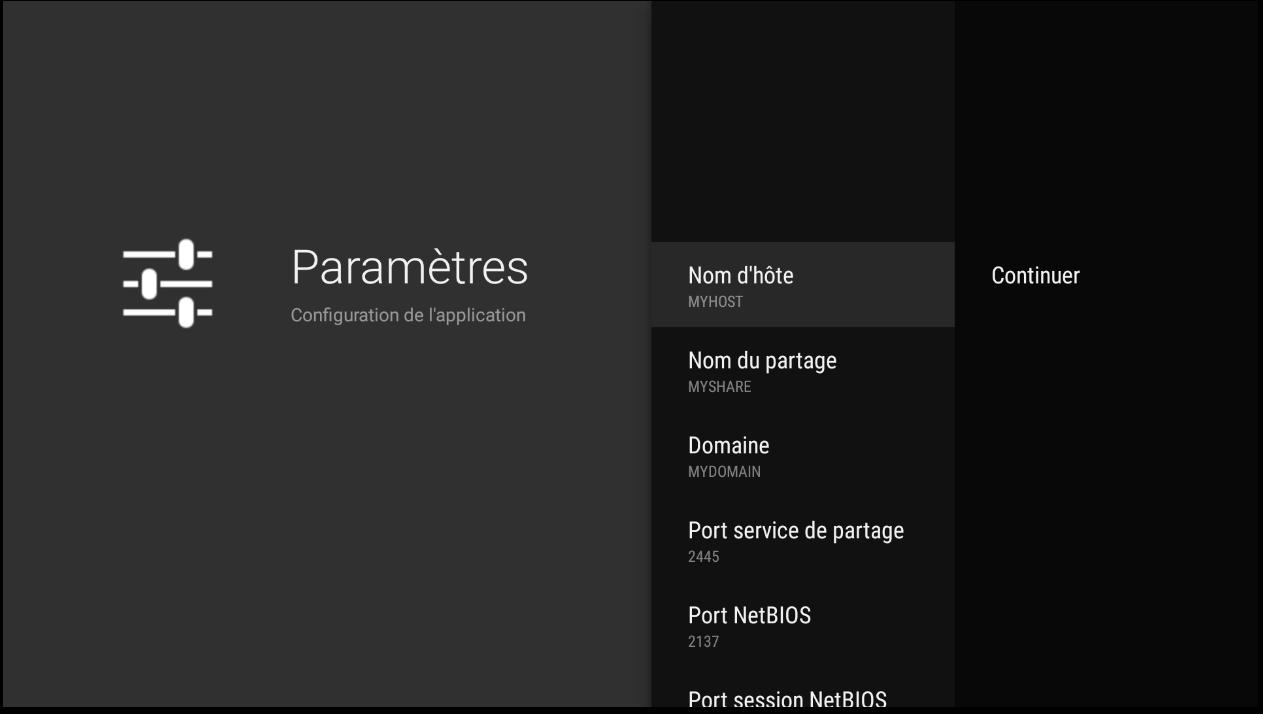The height and width of the screenshot is (714, 1263).
Task: Change the MYDOMAIN domain value
Action: pos(724,472)
